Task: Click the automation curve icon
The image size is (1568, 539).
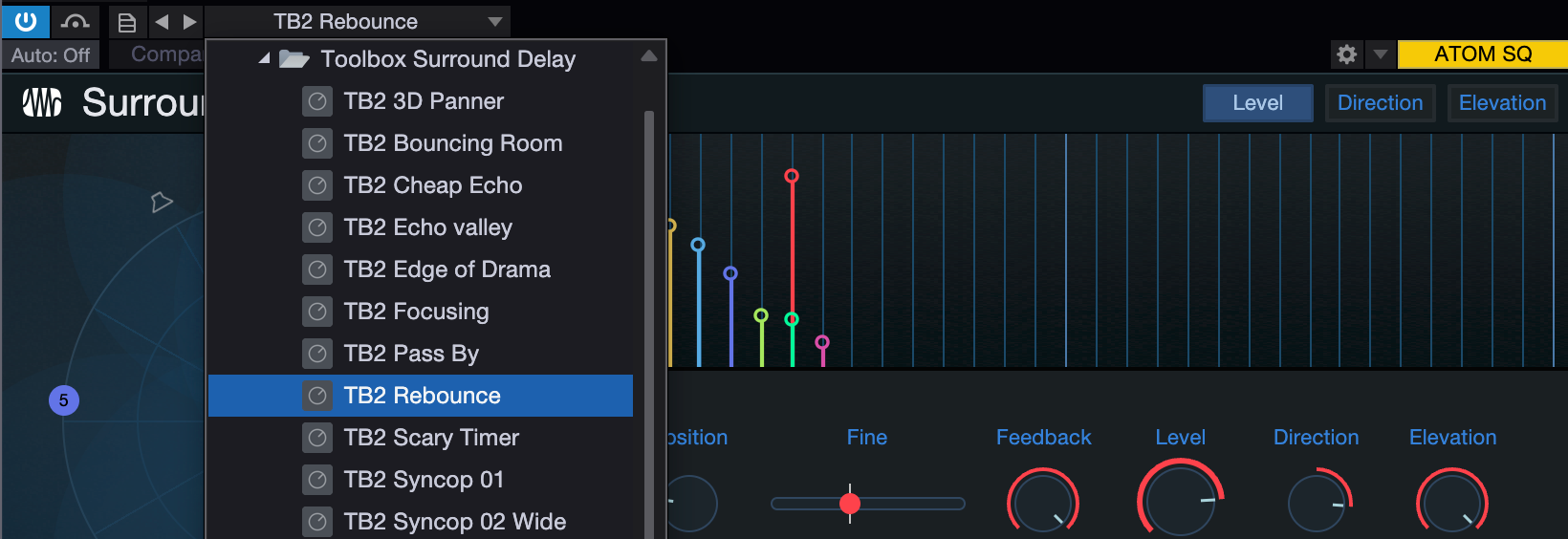Action: click(75, 21)
